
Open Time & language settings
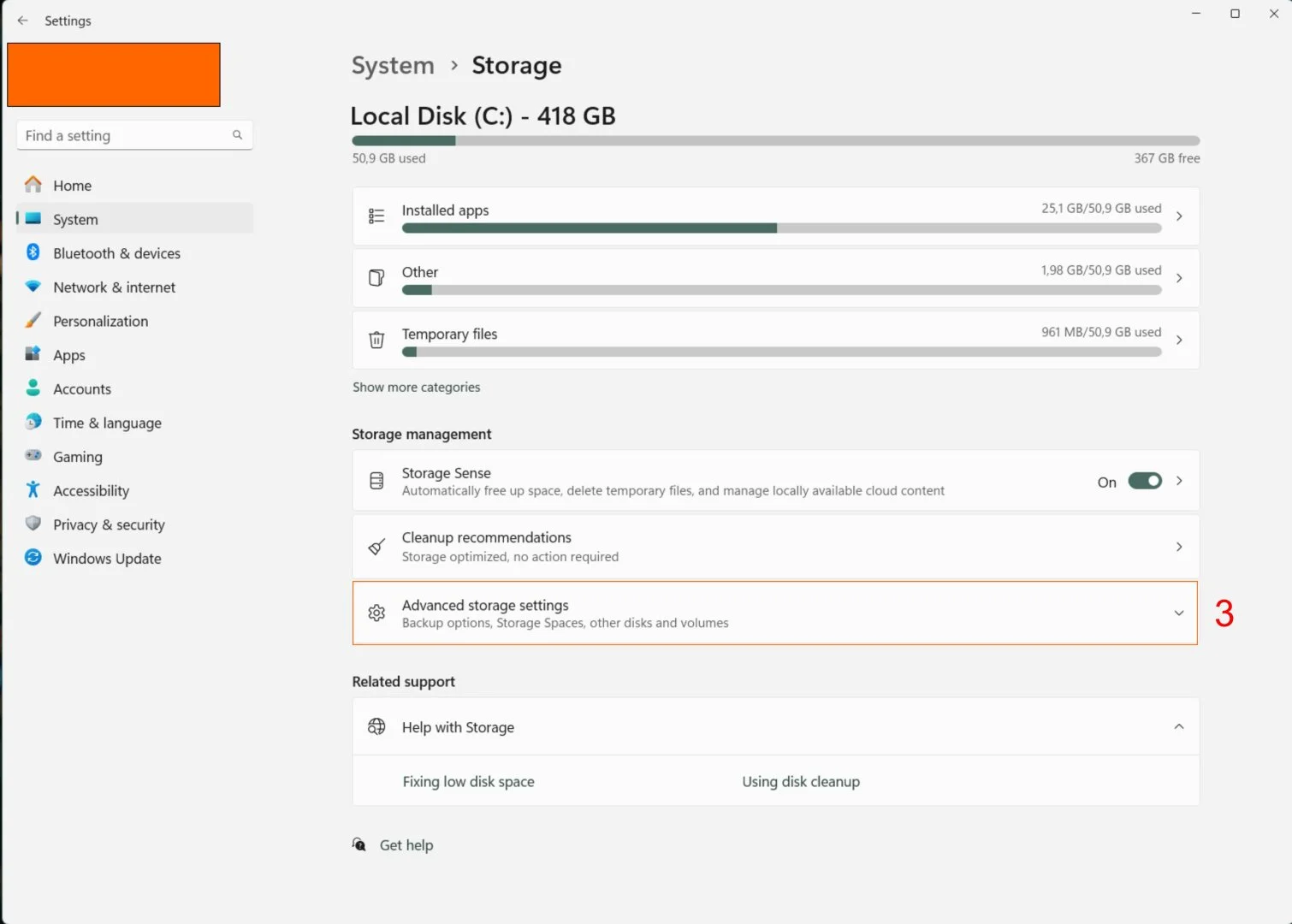tap(135, 423)
